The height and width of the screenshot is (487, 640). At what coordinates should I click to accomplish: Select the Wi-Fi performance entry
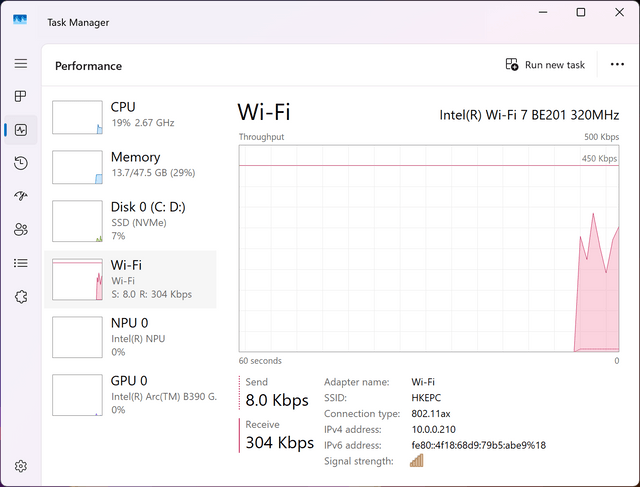coord(131,279)
